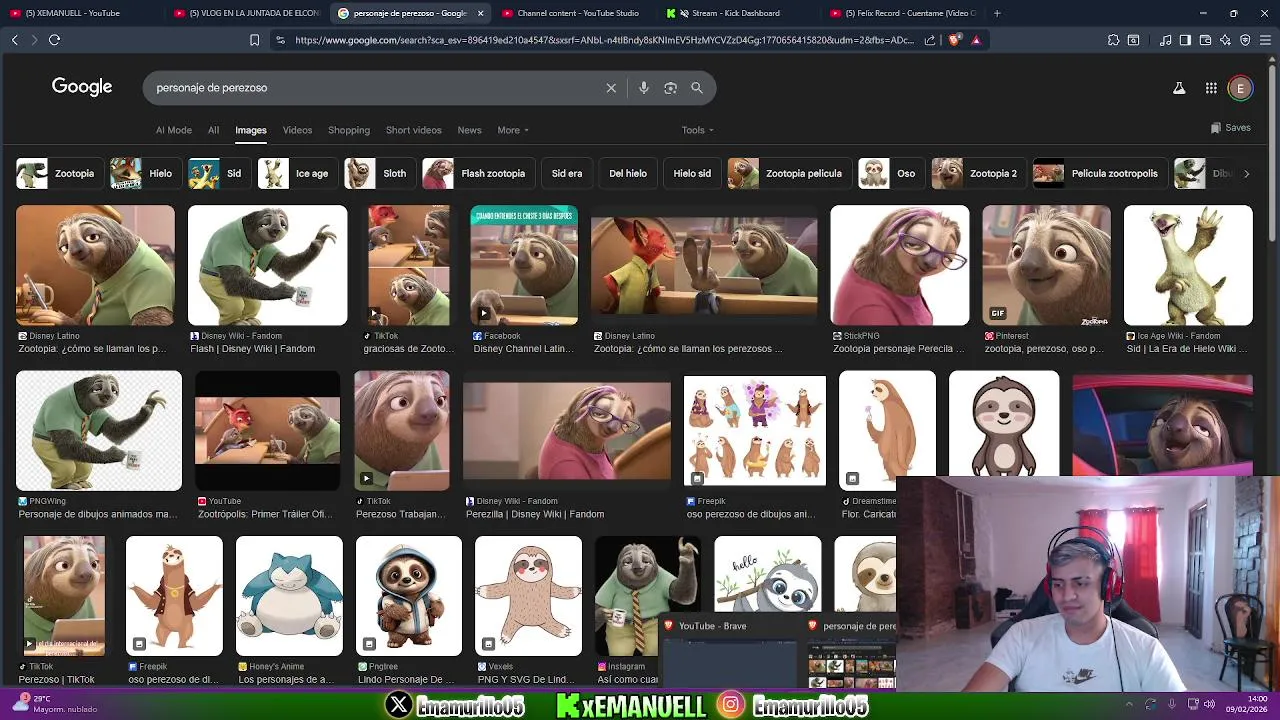Open Brave Shields lion icon
Viewport: 1280px width, 720px height.
(x=954, y=40)
